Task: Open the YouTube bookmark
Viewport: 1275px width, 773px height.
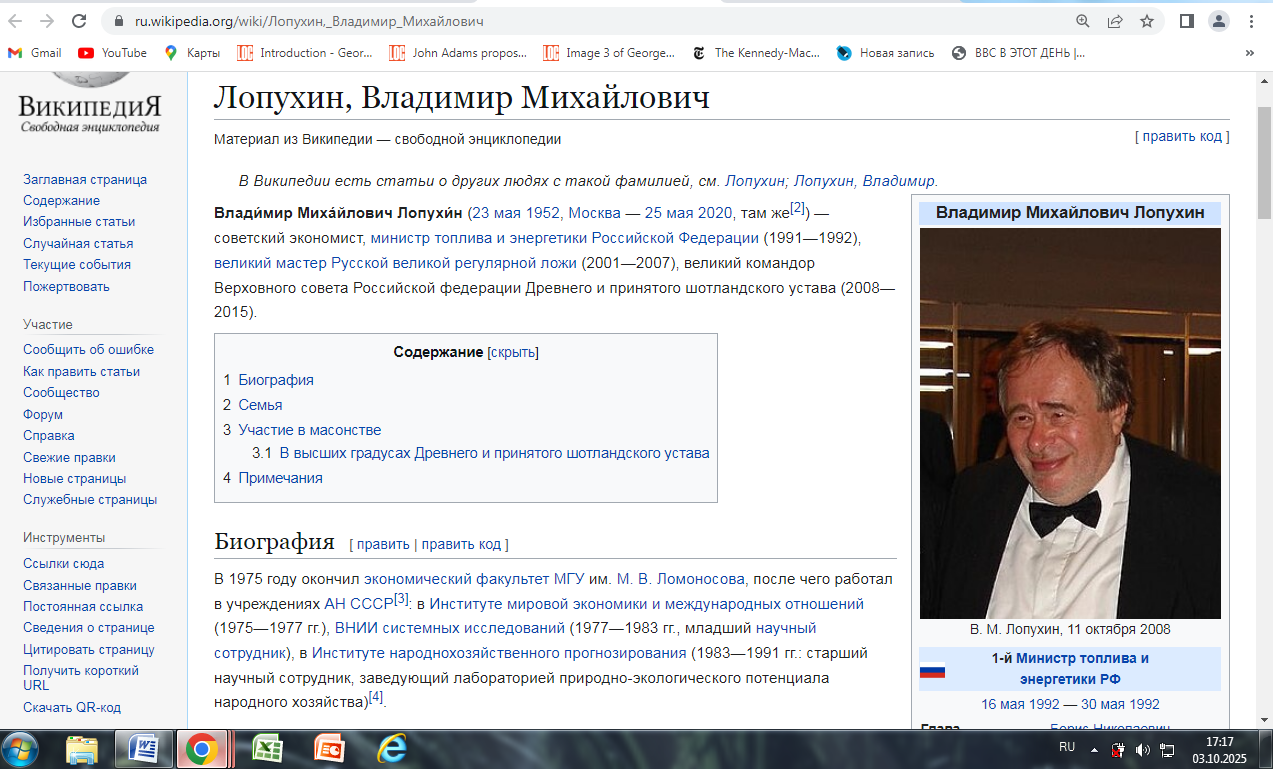Action: pos(112,53)
